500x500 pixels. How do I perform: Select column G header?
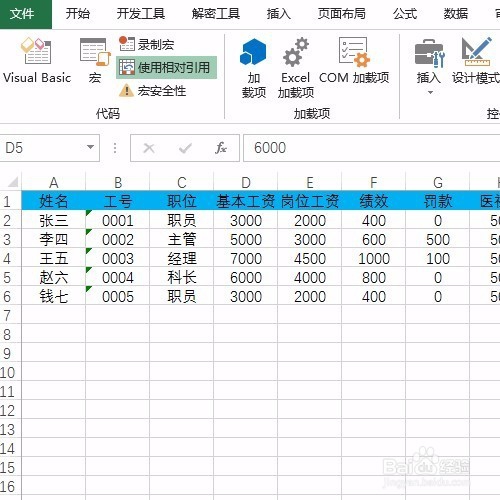pos(438,182)
